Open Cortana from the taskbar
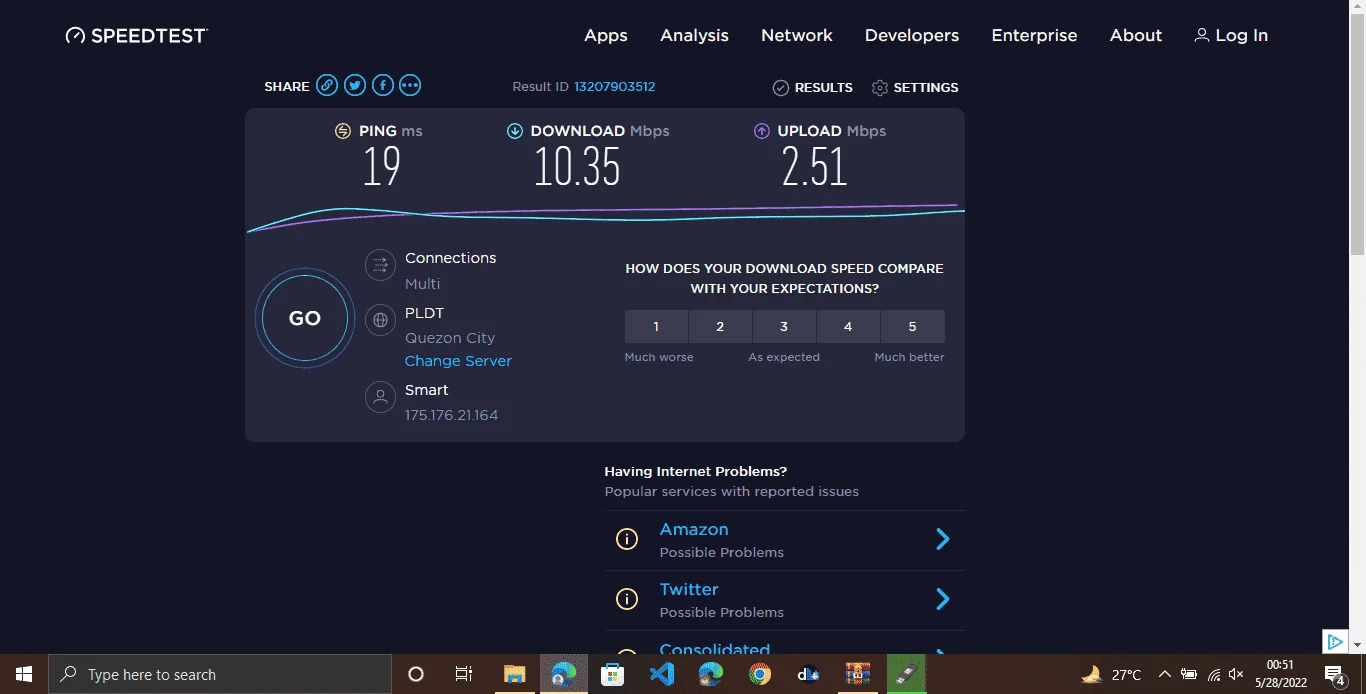Image resolution: width=1366 pixels, height=694 pixels. [416, 674]
